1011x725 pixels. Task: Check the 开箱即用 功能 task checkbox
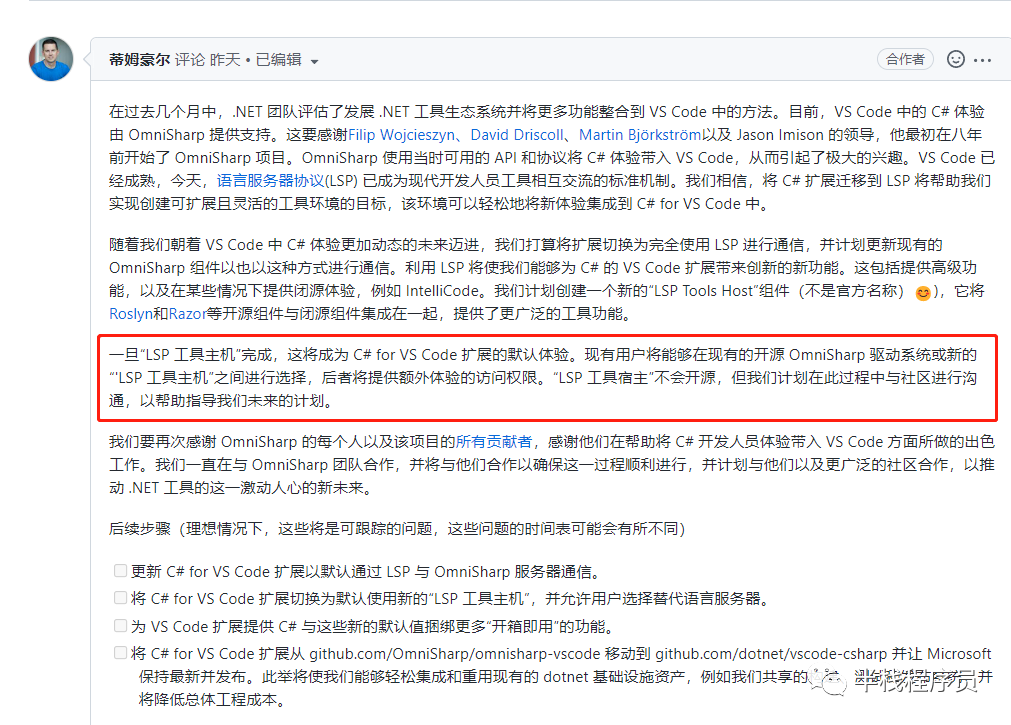pyautogui.click(x=120, y=626)
